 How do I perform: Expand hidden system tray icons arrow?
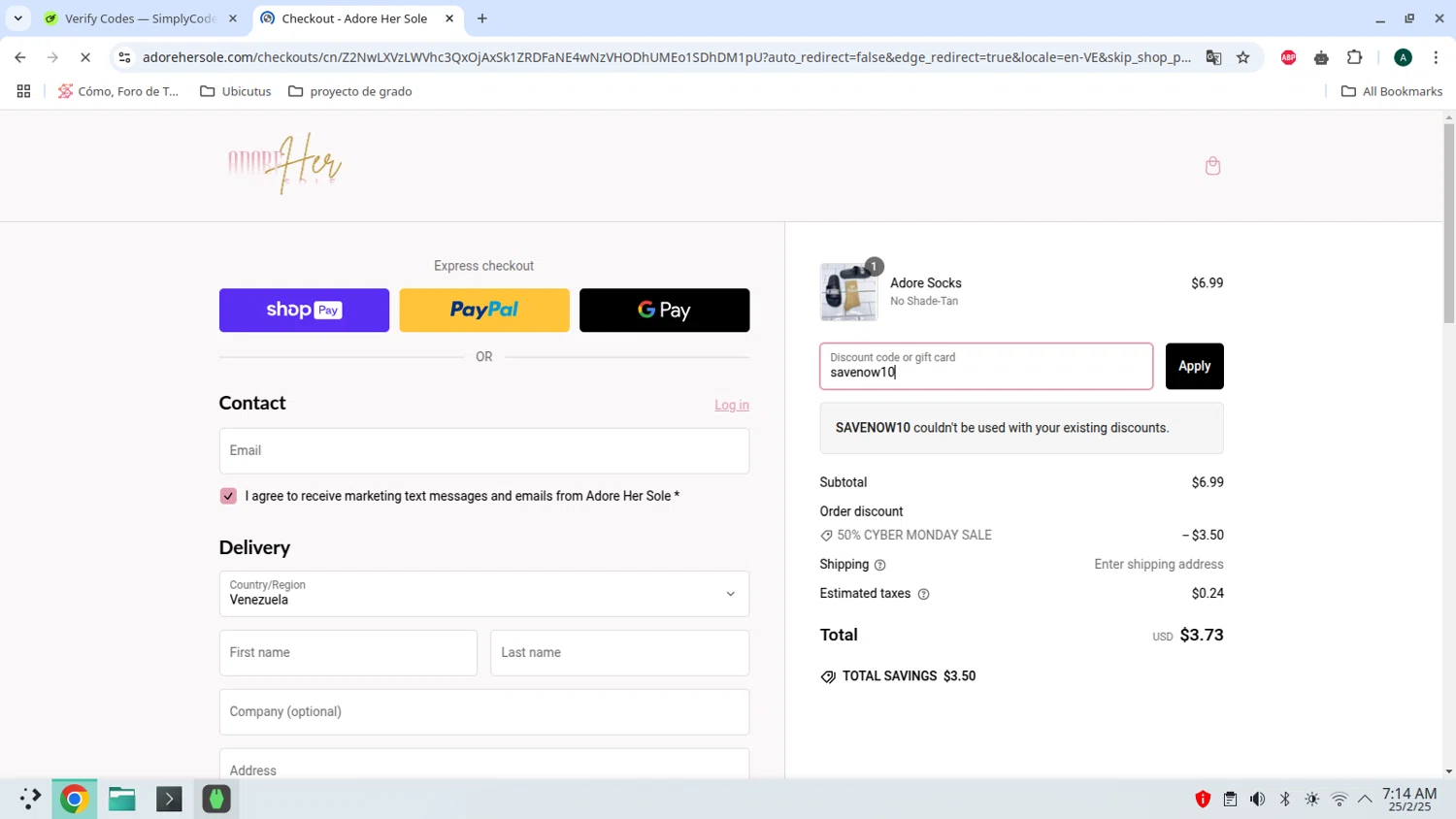(1365, 799)
